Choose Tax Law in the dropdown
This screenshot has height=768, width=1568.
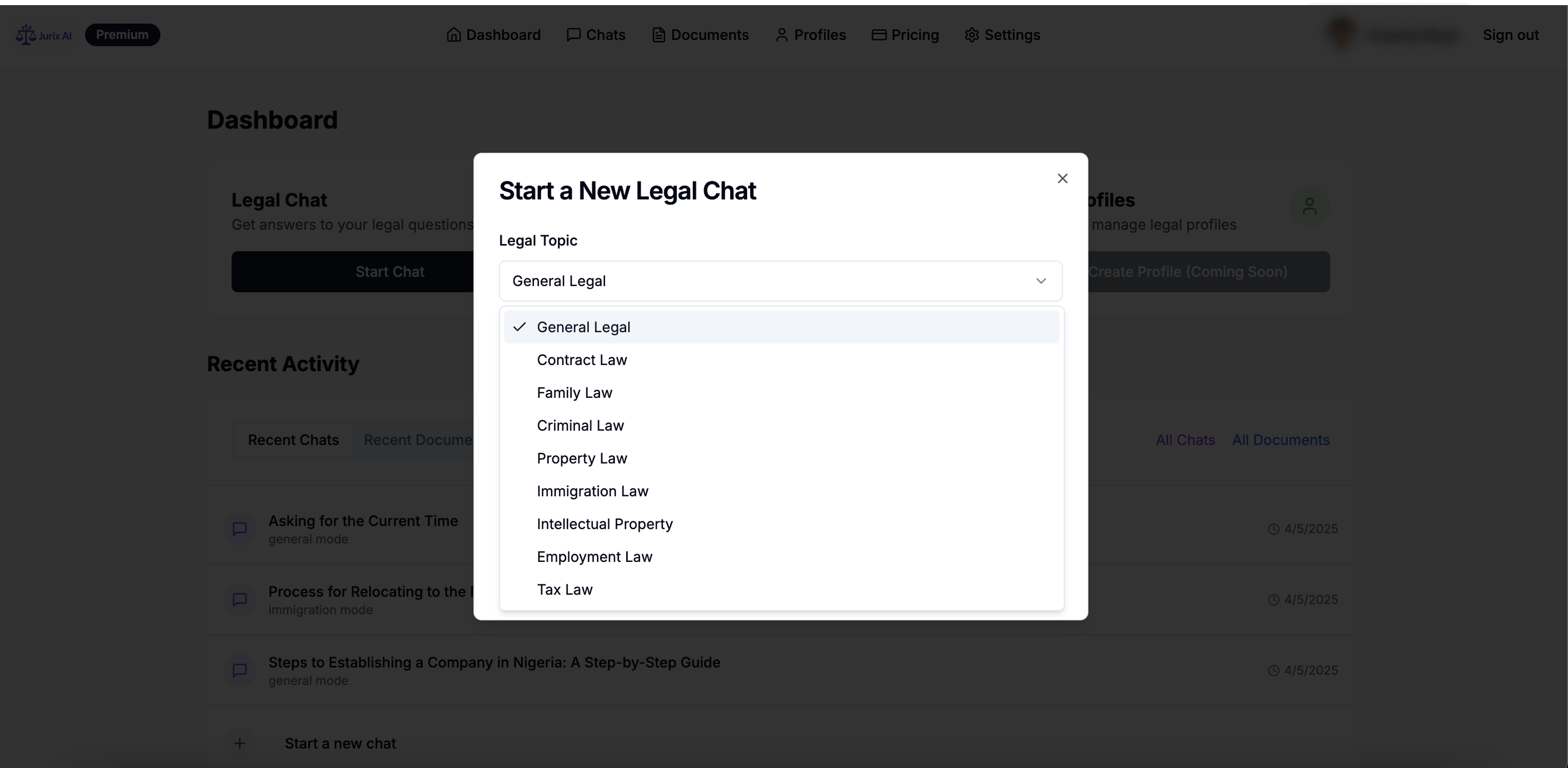(564, 590)
